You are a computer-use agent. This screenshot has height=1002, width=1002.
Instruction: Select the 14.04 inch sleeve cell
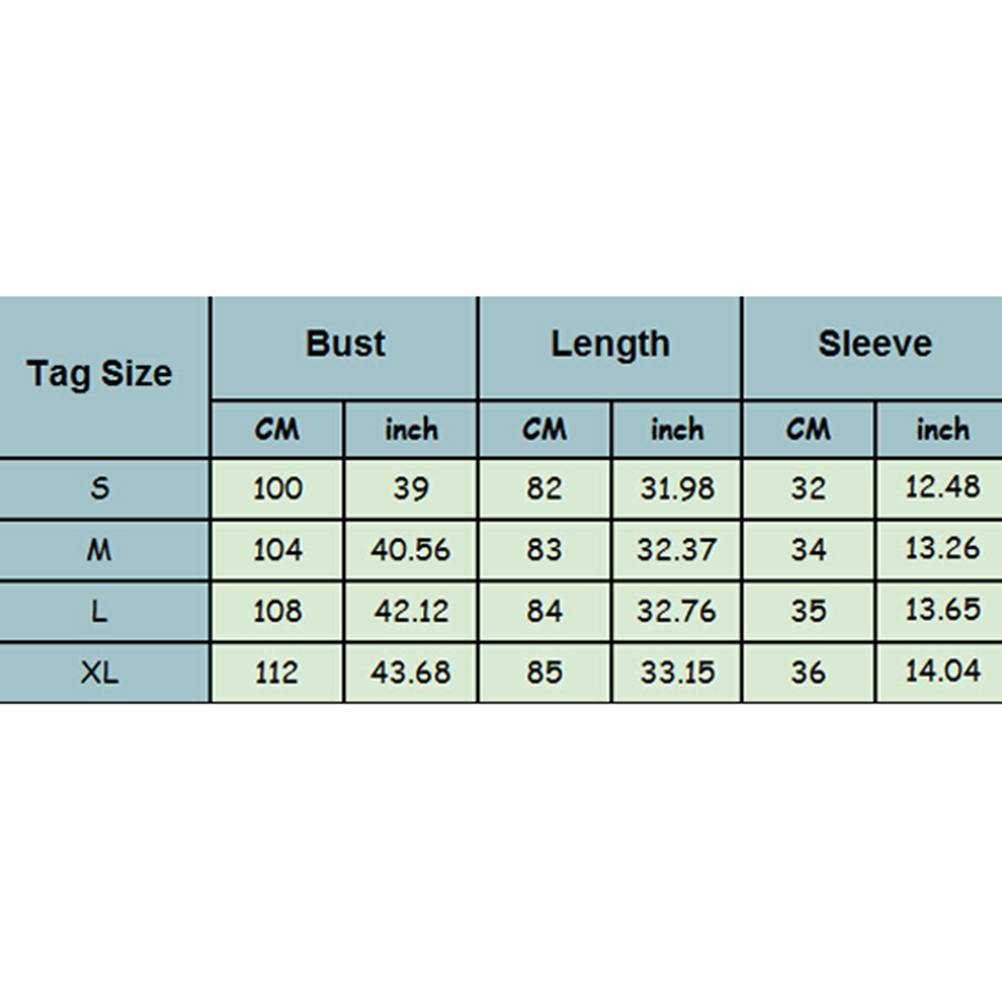tap(941, 672)
